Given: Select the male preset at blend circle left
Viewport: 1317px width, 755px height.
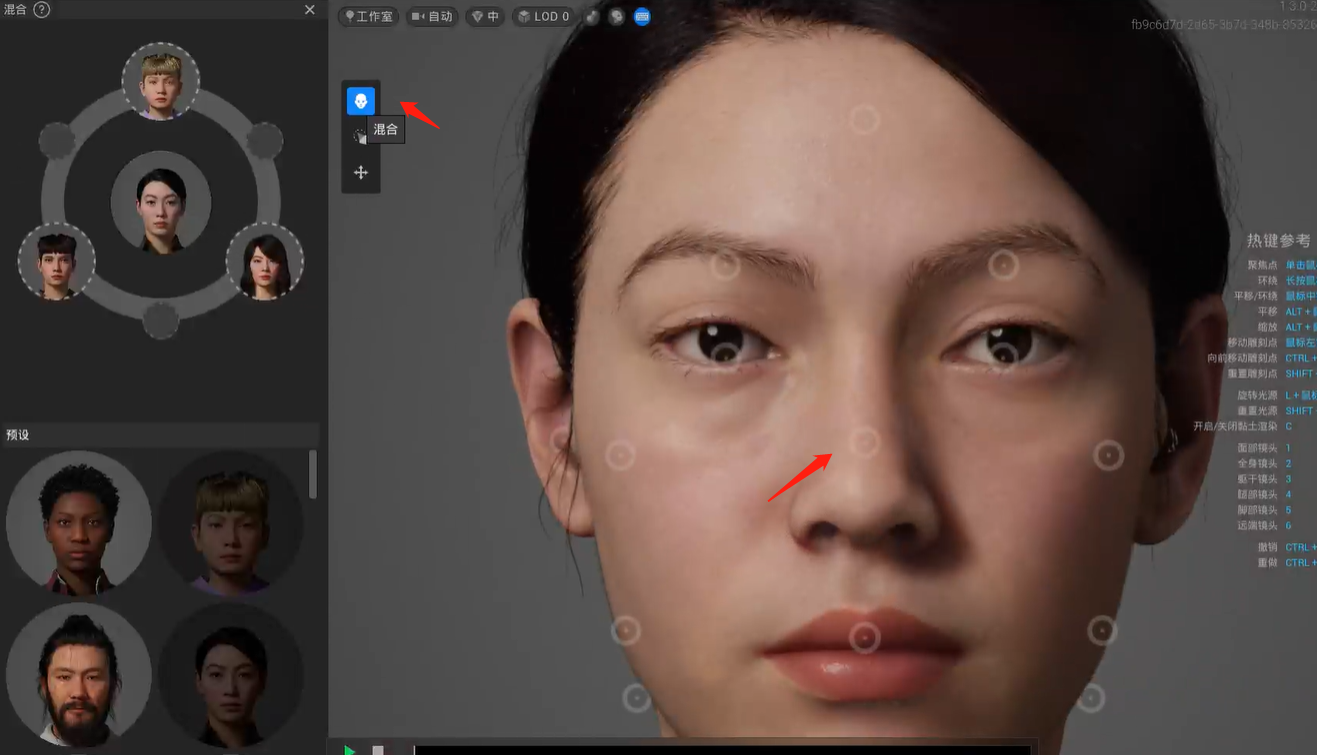Looking at the screenshot, I should pyautogui.click(x=57, y=262).
